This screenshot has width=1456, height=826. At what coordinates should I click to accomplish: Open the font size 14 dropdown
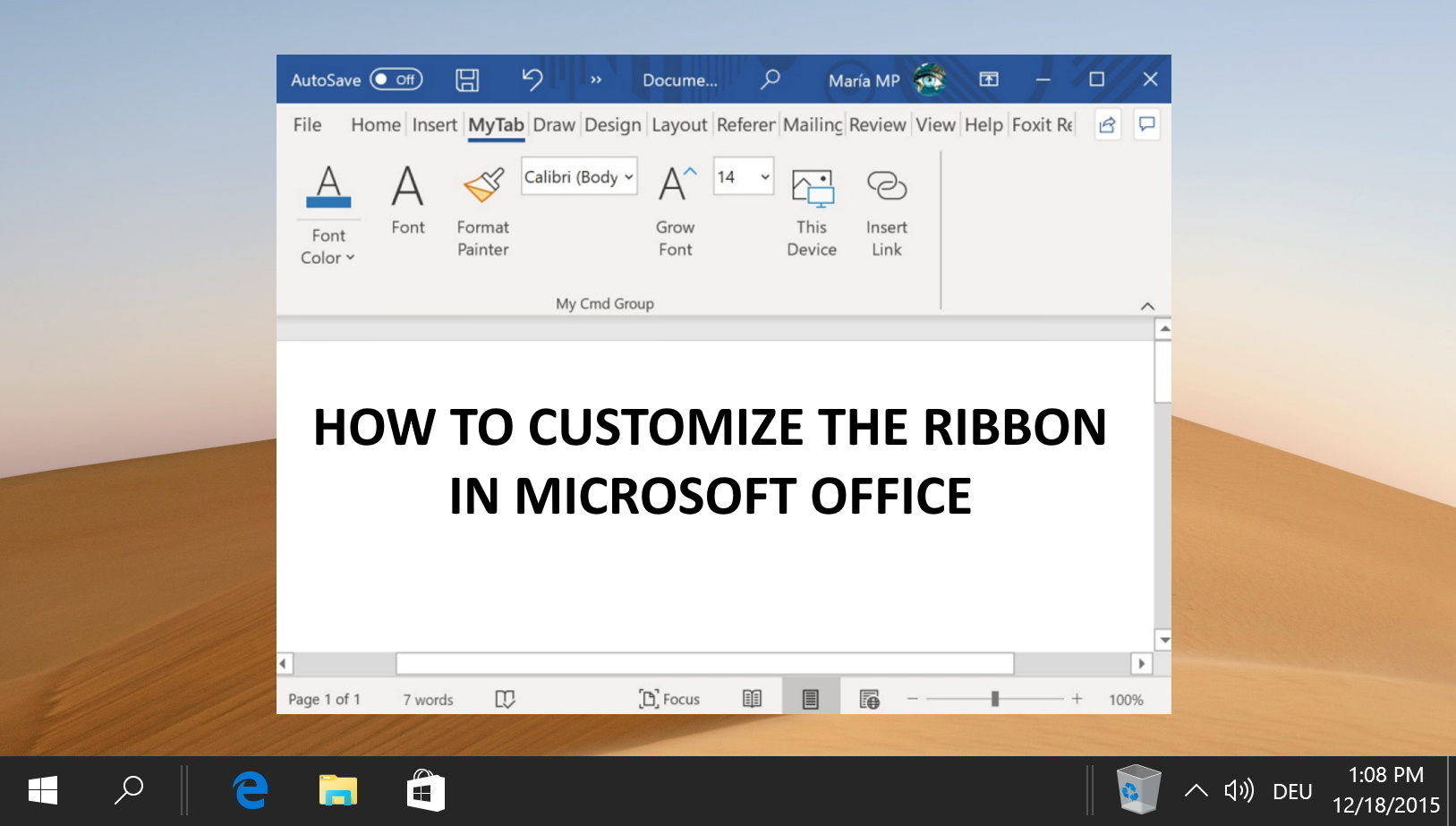(x=763, y=177)
